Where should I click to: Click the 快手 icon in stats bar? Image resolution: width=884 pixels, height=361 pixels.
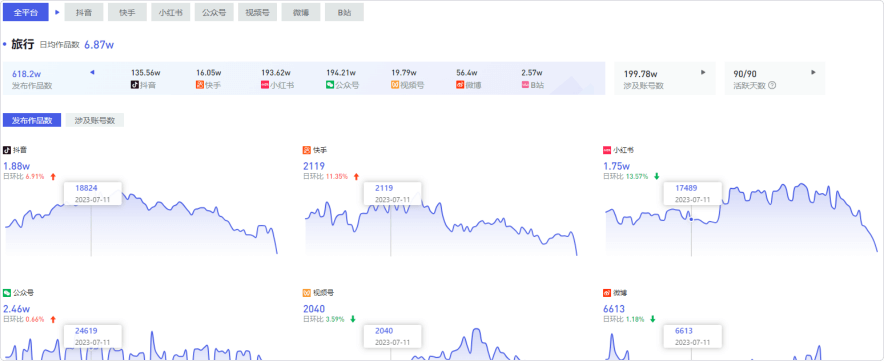coord(200,85)
